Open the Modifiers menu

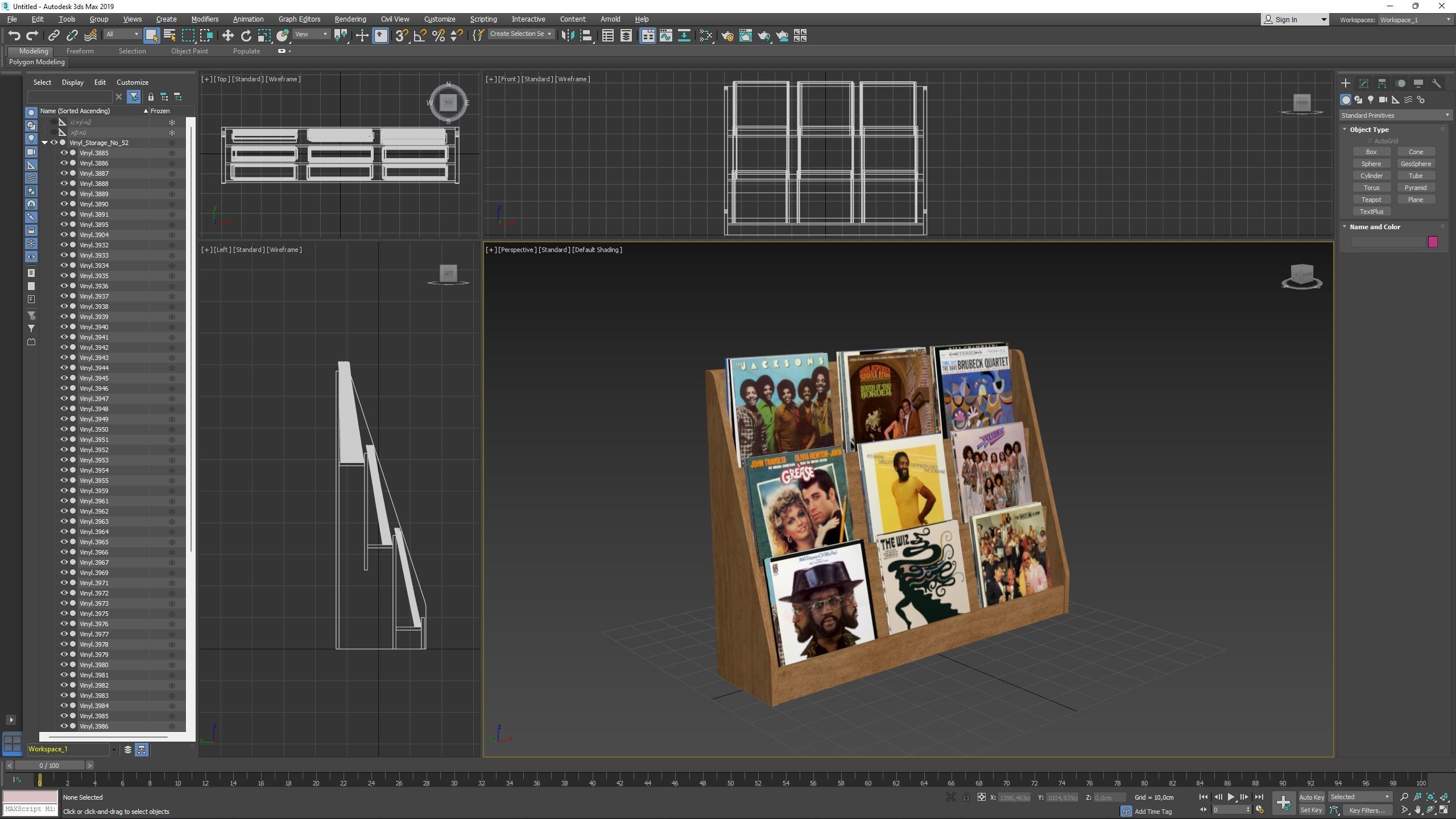pos(205,19)
